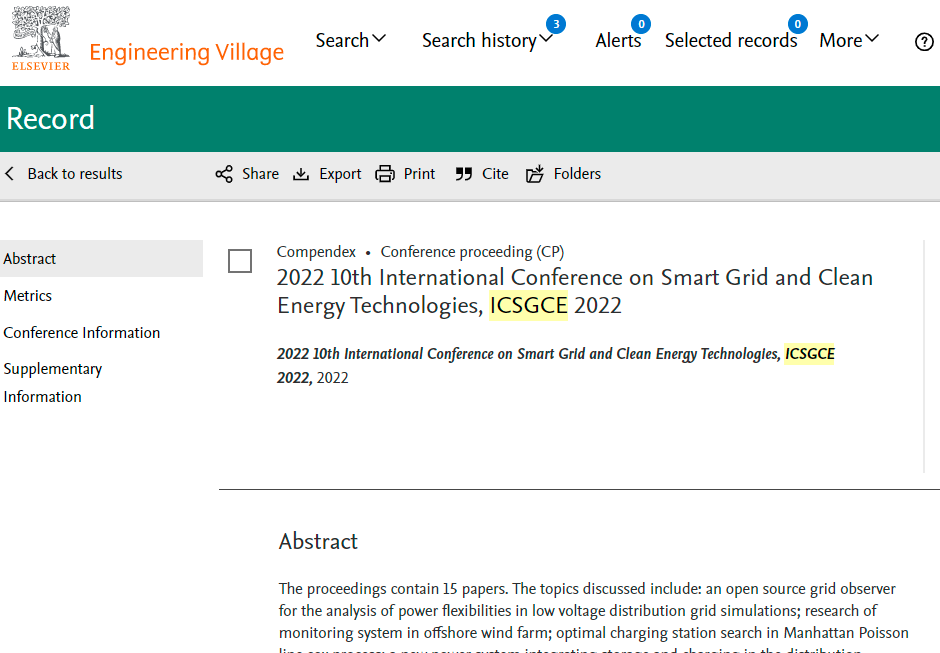
Task: Click the record title heading
Action: [x=574, y=291]
